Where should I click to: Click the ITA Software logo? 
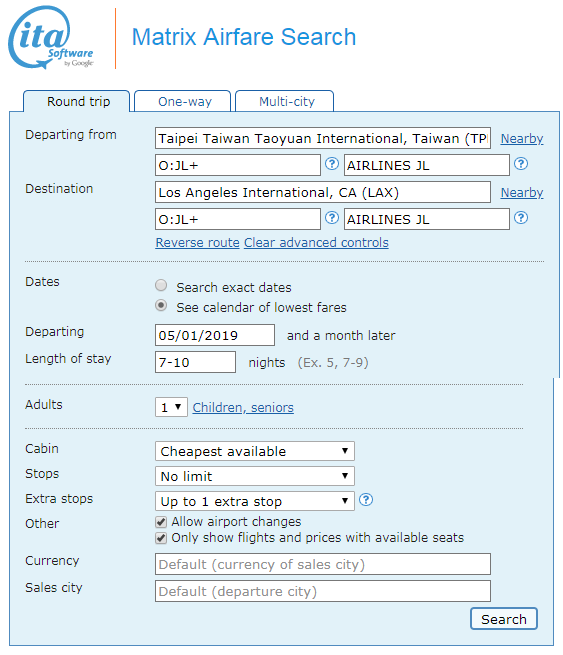(51, 37)
